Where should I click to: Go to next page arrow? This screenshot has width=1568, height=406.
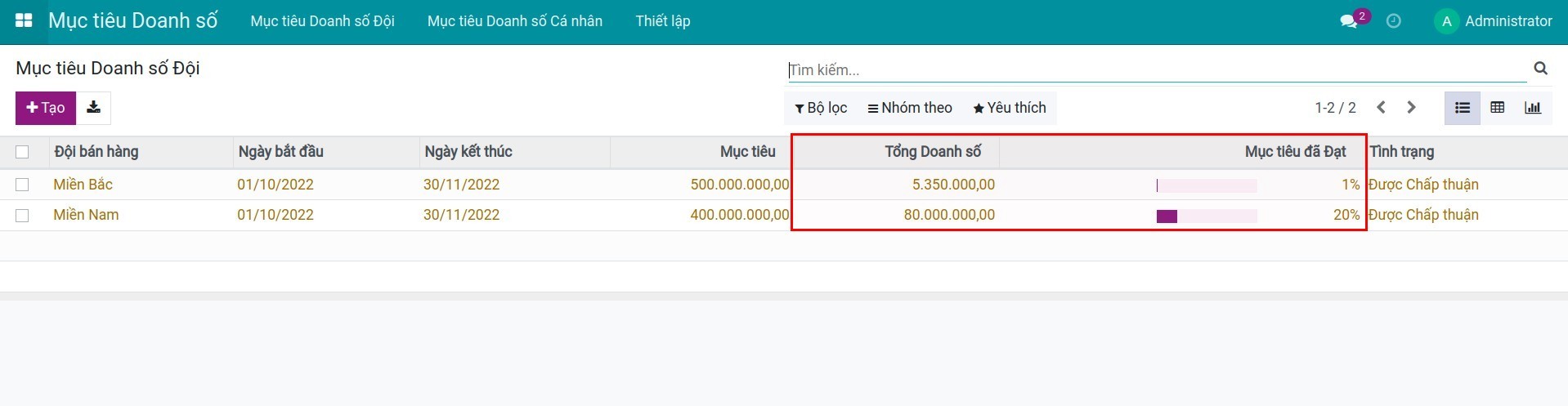coord(1411,108)
